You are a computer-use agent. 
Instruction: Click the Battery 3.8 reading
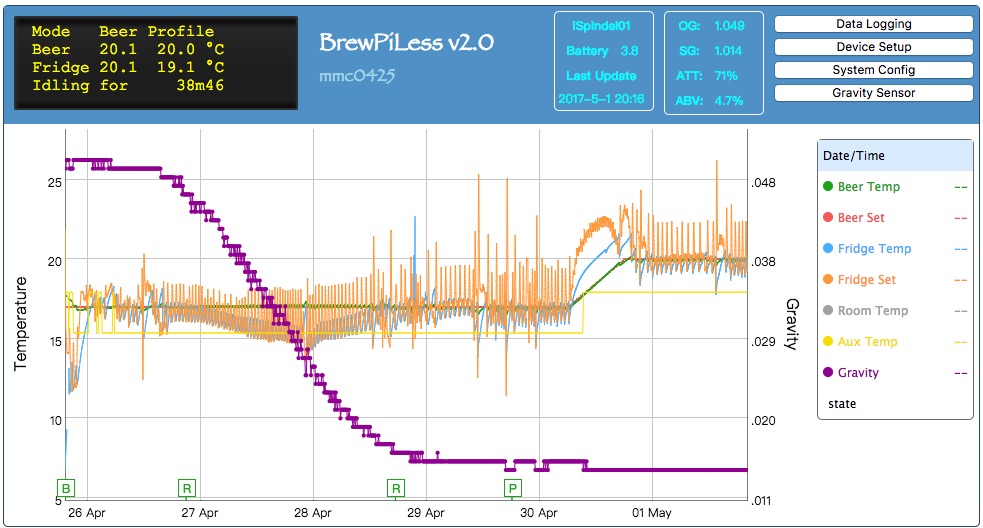pos(602,51)
